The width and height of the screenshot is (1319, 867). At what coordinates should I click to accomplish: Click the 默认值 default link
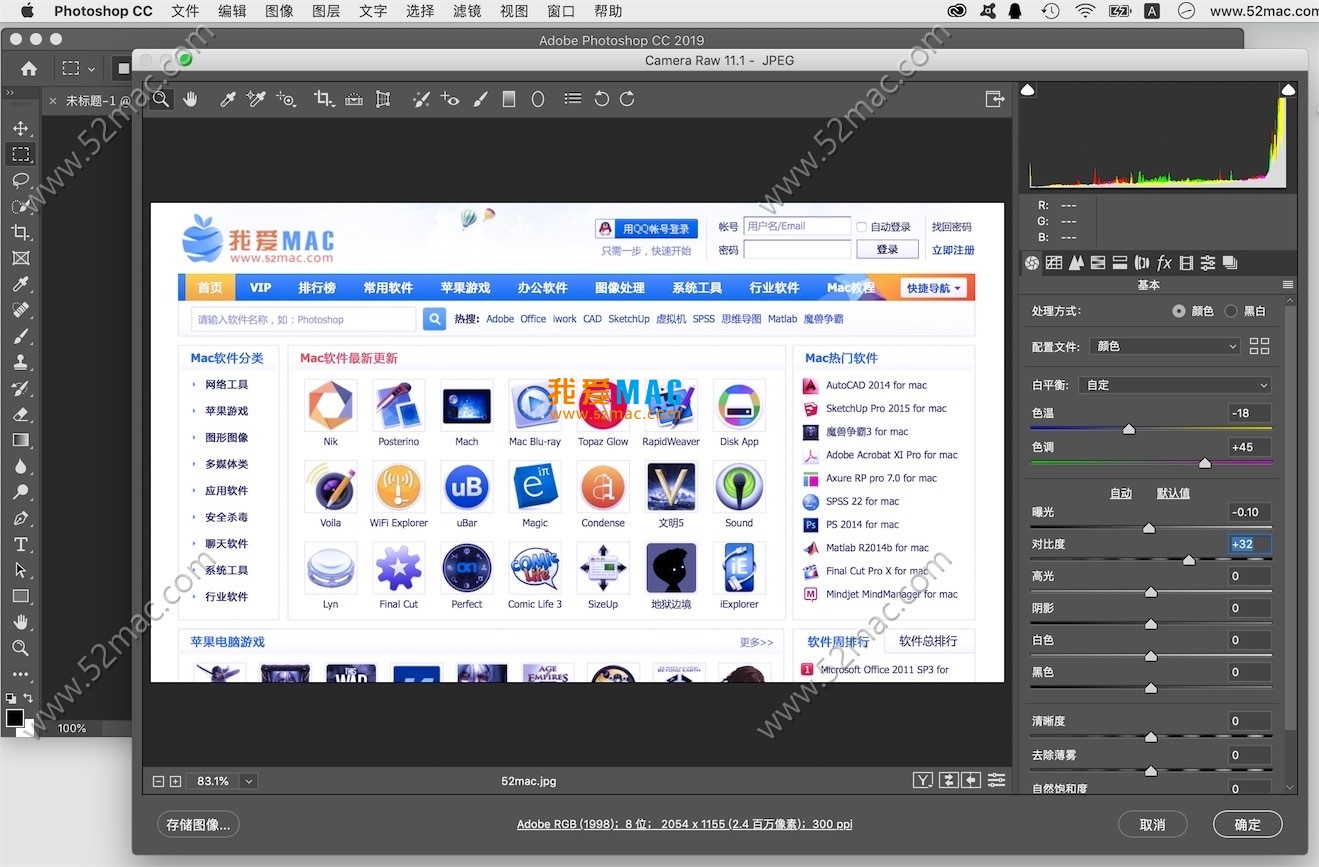pyautogui.click(x=1174, y=493)
